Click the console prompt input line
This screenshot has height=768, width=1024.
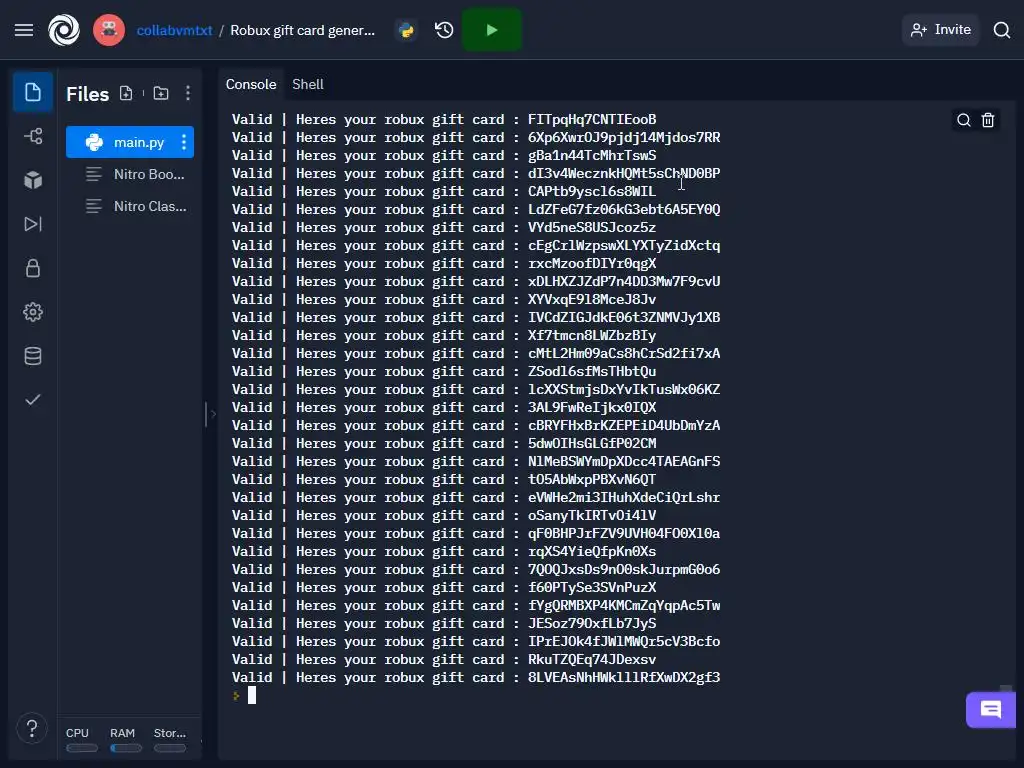click(251, 696)
